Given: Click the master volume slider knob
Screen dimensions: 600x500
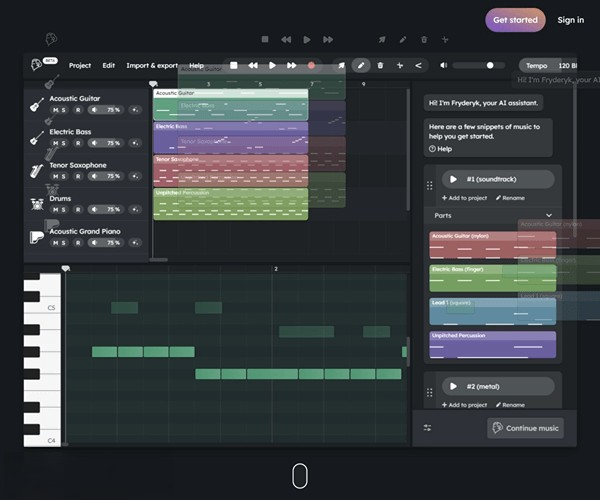Looking at the screenshot, I should [x=490, y=65].
